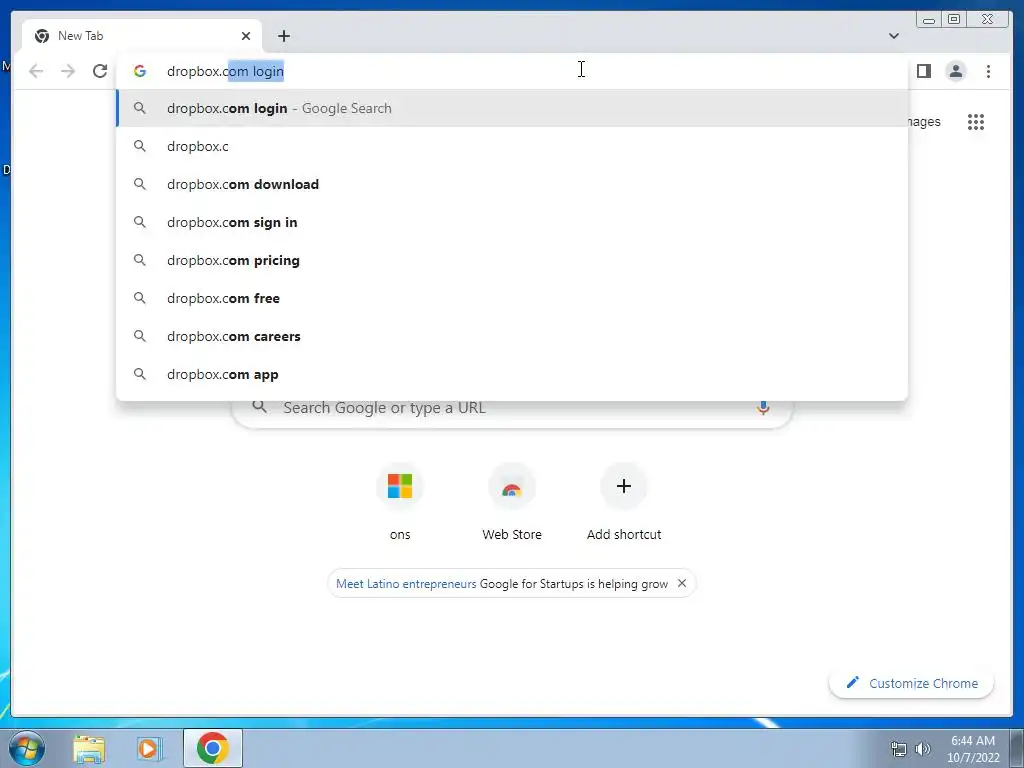
Task: Click the search icon beside dropbox.com pricing
Action: 140,260
